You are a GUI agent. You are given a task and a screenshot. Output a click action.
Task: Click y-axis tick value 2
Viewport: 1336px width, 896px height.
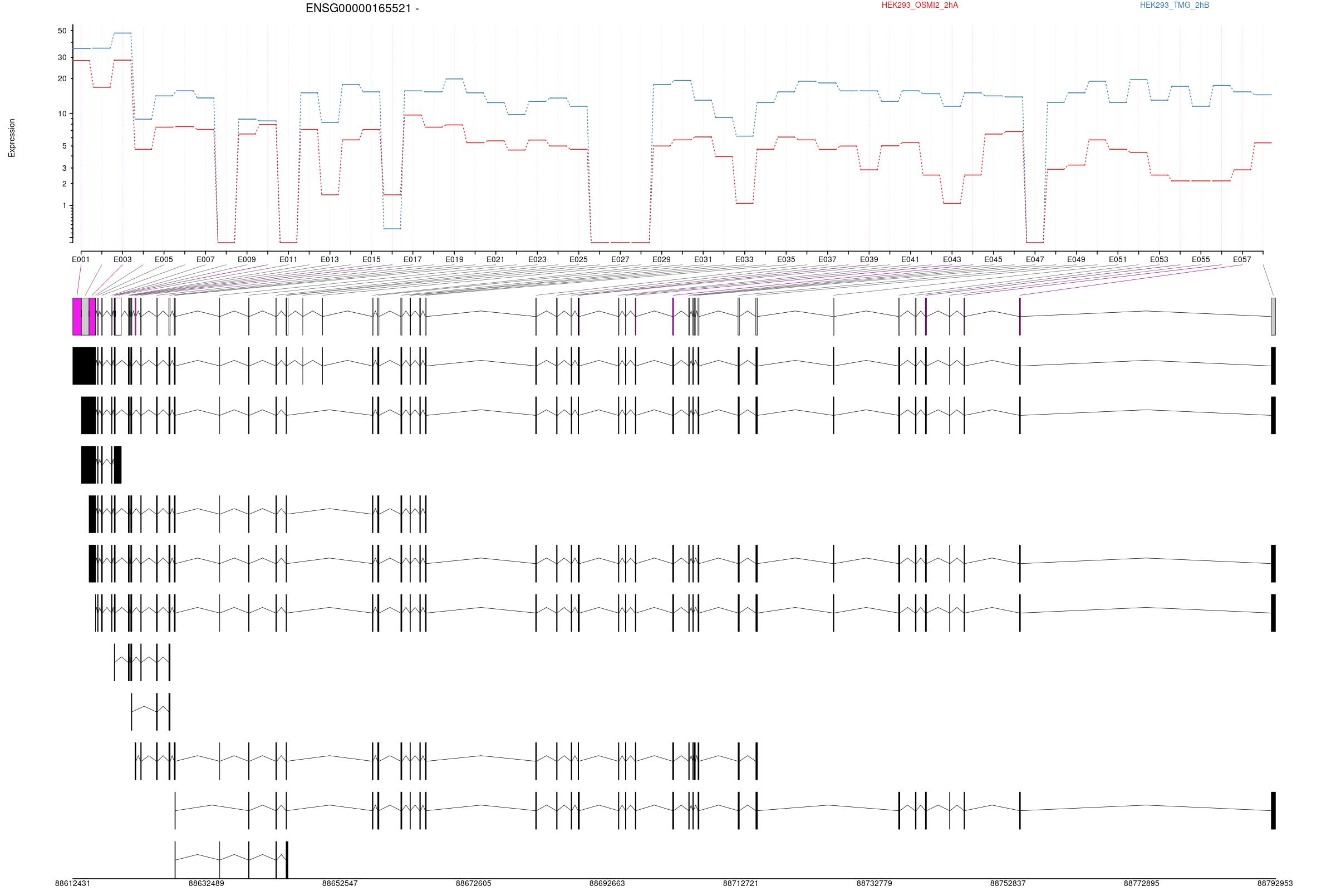coord(64,184)
